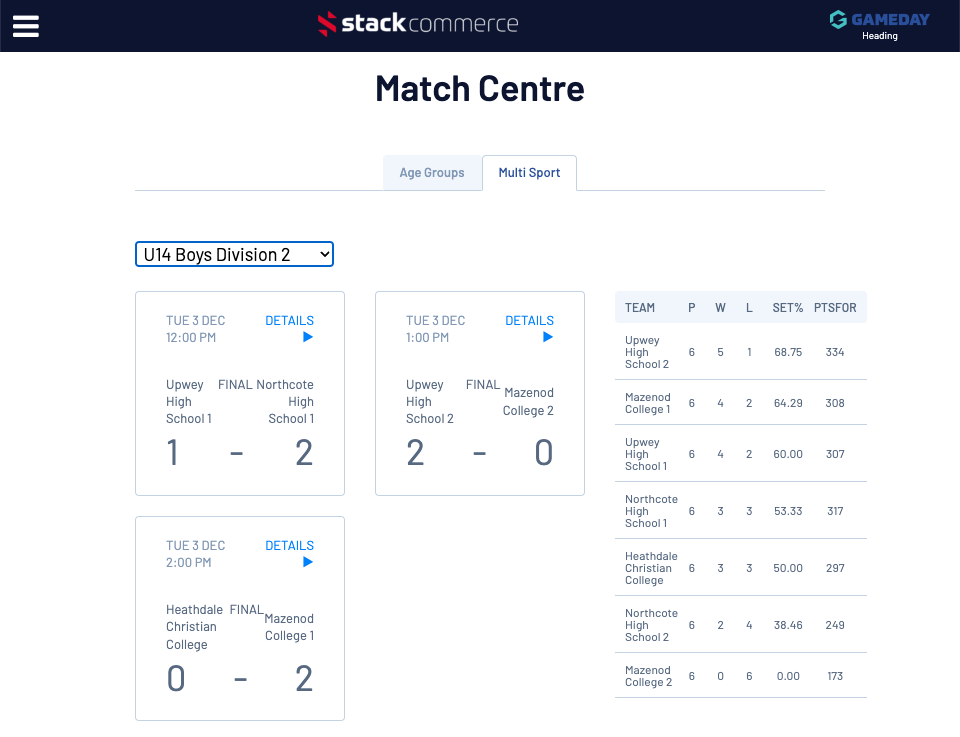960x737 pixels.
Task: Select Heathdale Christian College ladder row
Action: point(651,568)
